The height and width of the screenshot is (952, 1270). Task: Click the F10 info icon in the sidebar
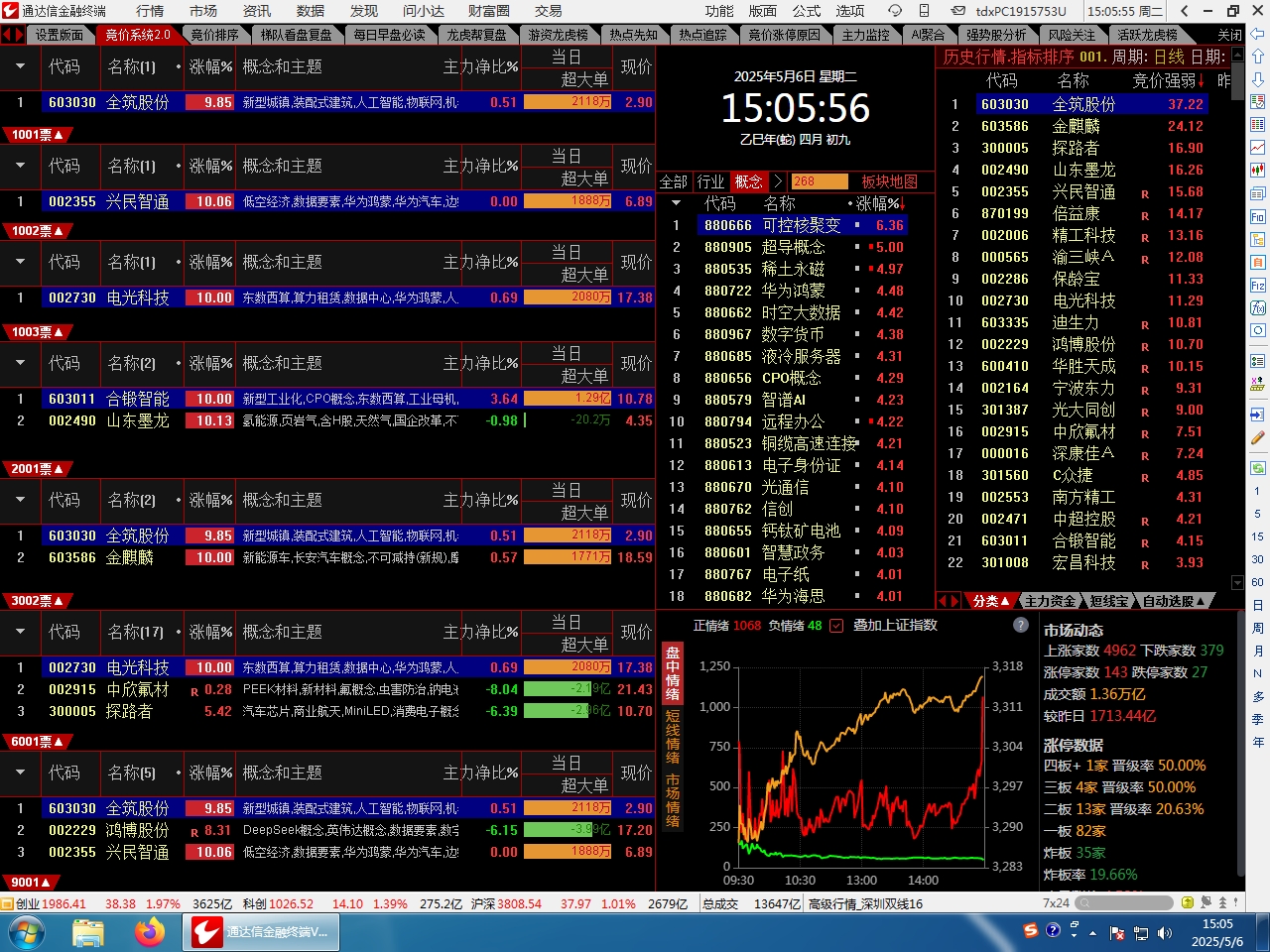(1257, 216)
